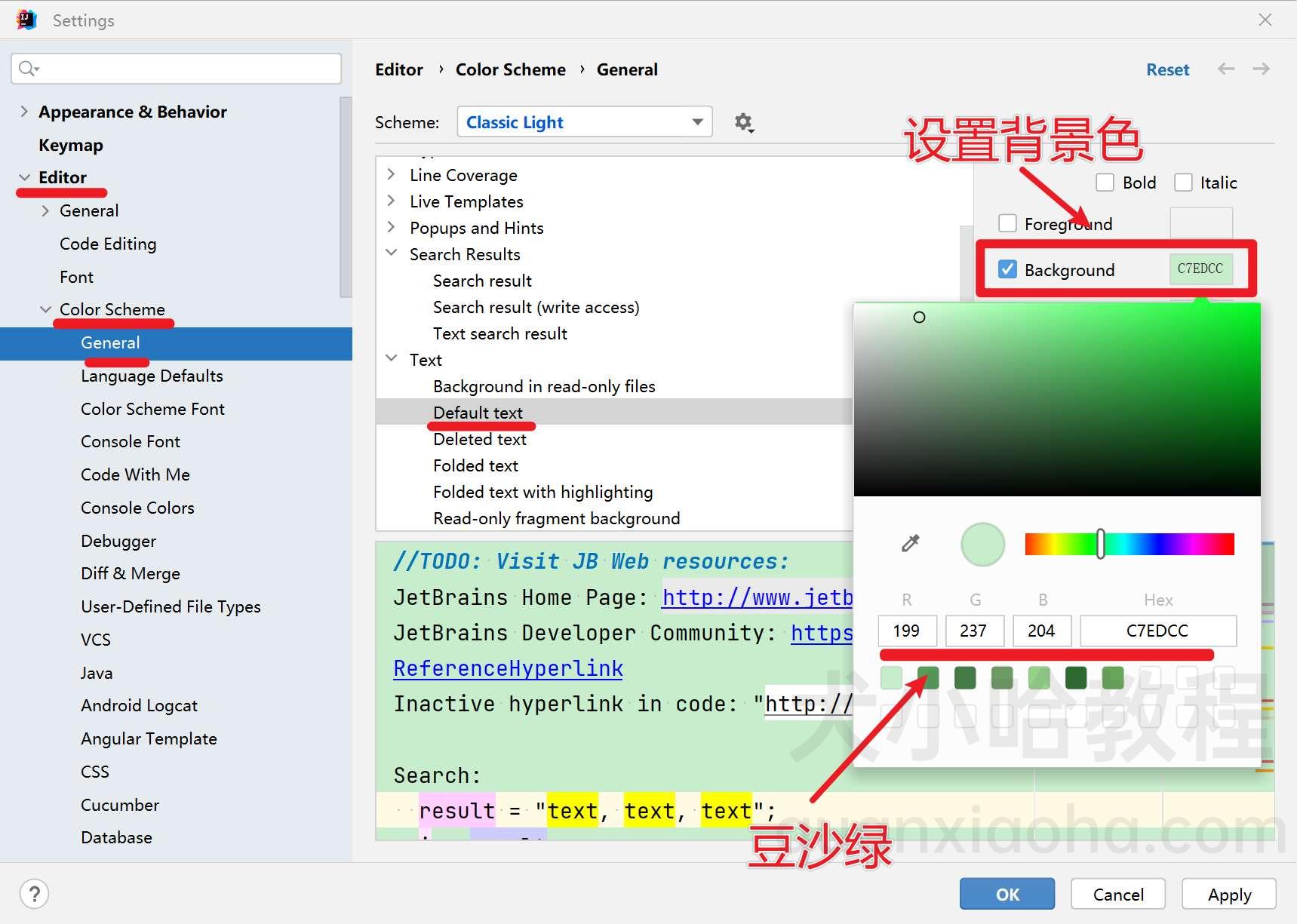
Task: Click the back navigation arrow
Action: 1226,69
